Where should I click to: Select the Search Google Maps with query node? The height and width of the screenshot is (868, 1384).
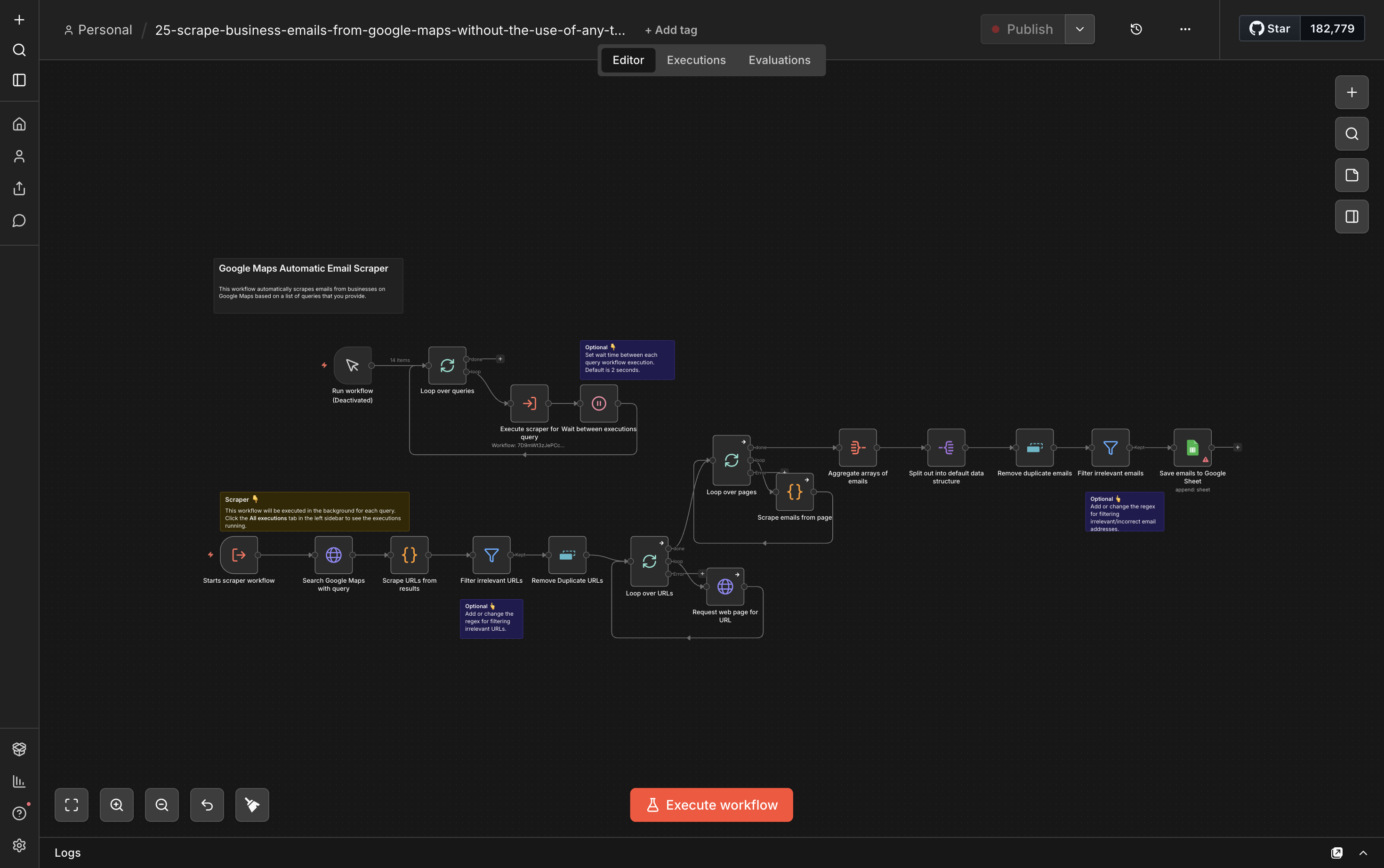[333, 555]
